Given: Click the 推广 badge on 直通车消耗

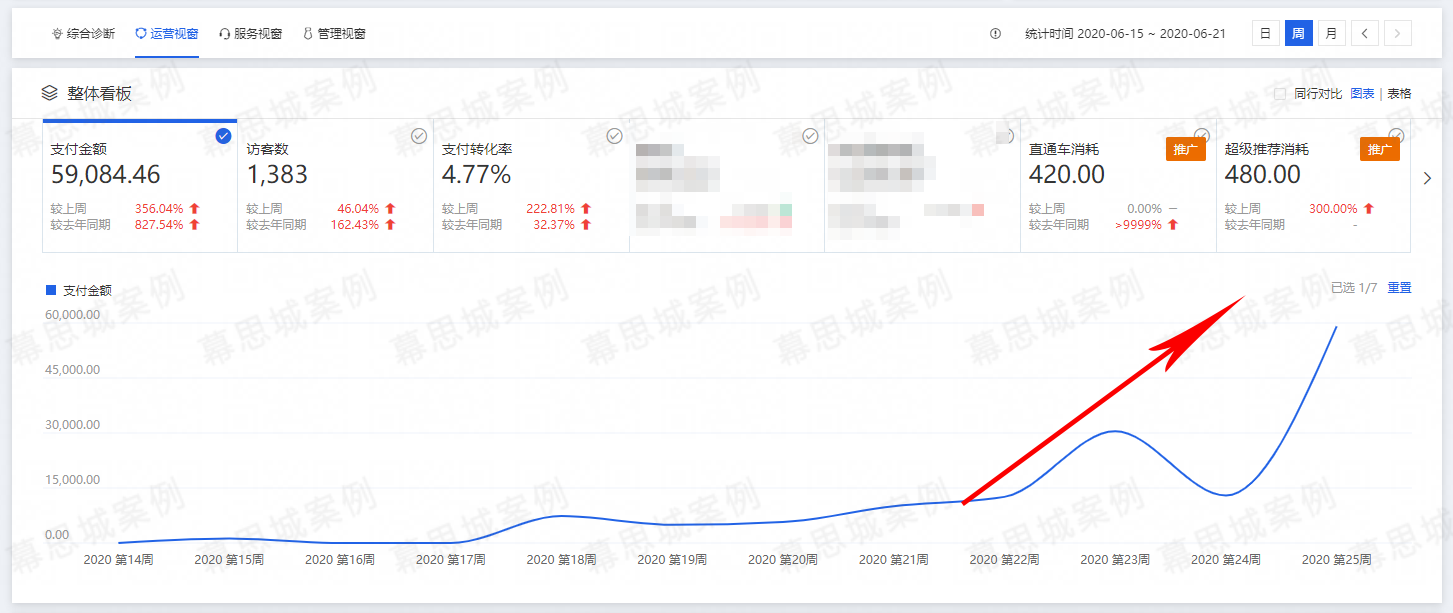Looking at the screenshot, I should (1185, 150).
